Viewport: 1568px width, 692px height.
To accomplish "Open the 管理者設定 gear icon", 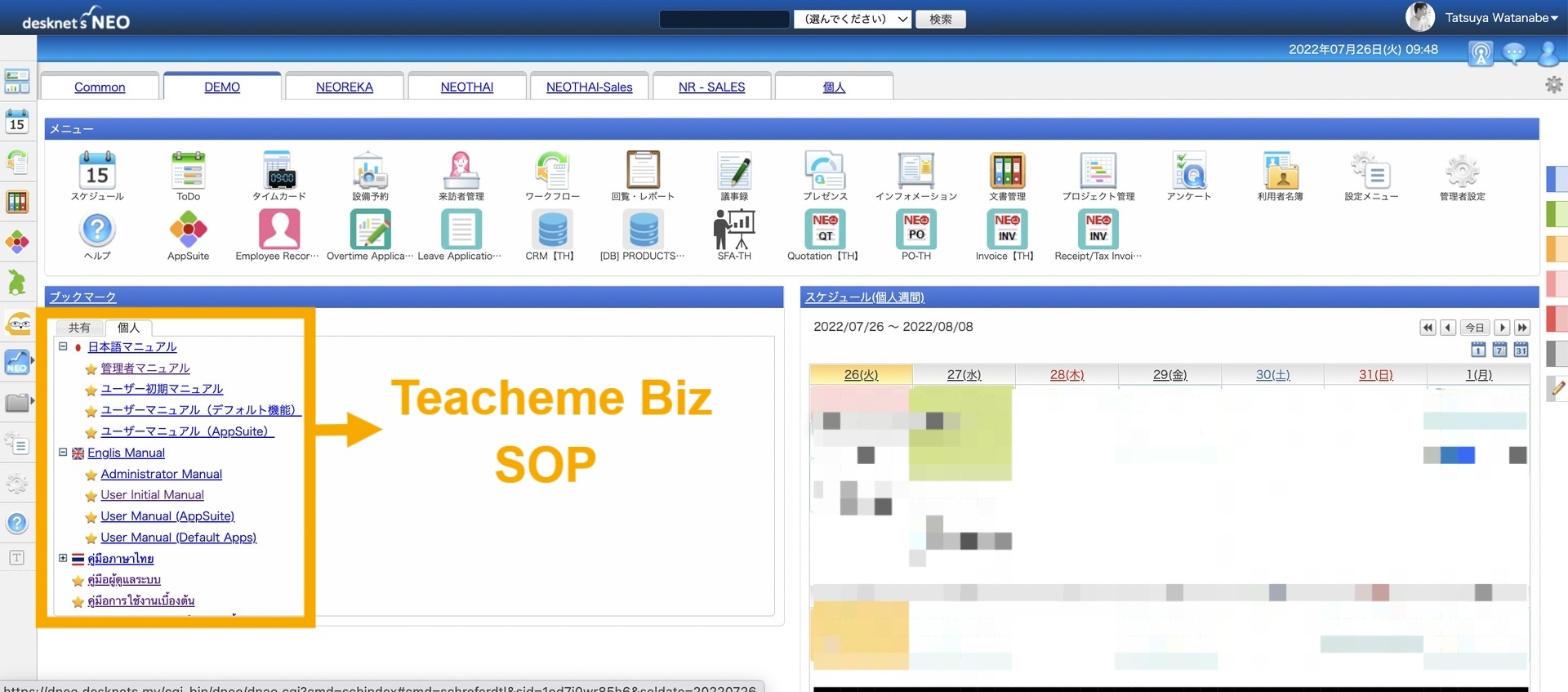I will [x=1462, y=169].
